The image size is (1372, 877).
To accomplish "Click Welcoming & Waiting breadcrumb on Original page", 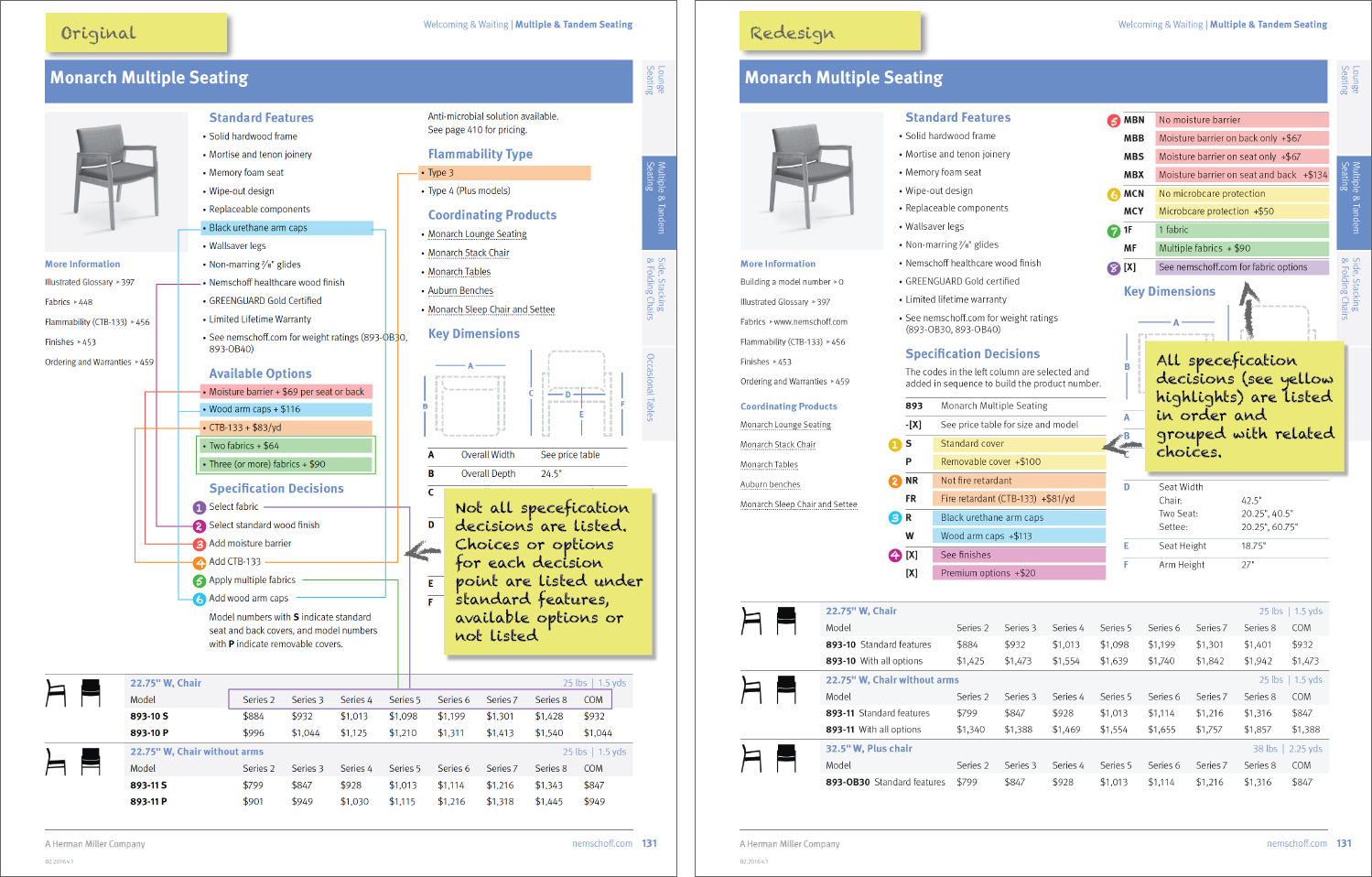I will point(465,25).
